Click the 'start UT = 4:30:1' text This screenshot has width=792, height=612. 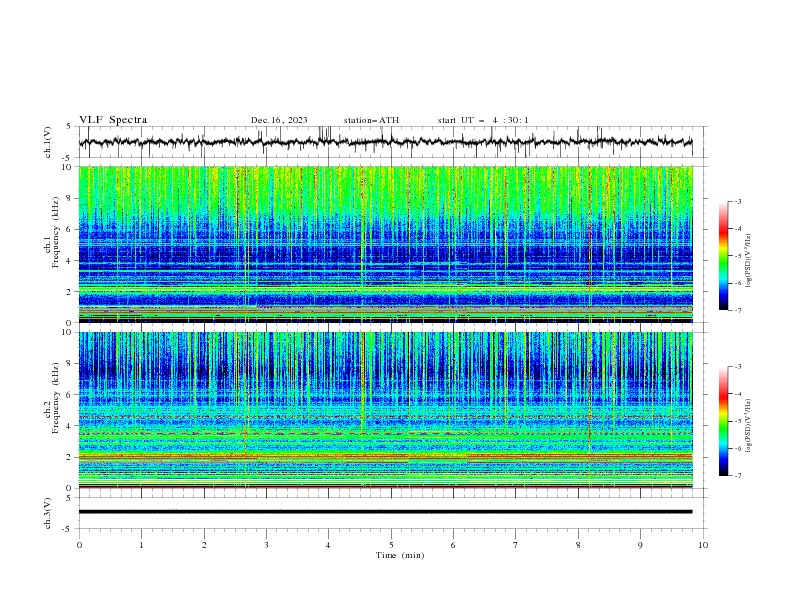[483, 120]
